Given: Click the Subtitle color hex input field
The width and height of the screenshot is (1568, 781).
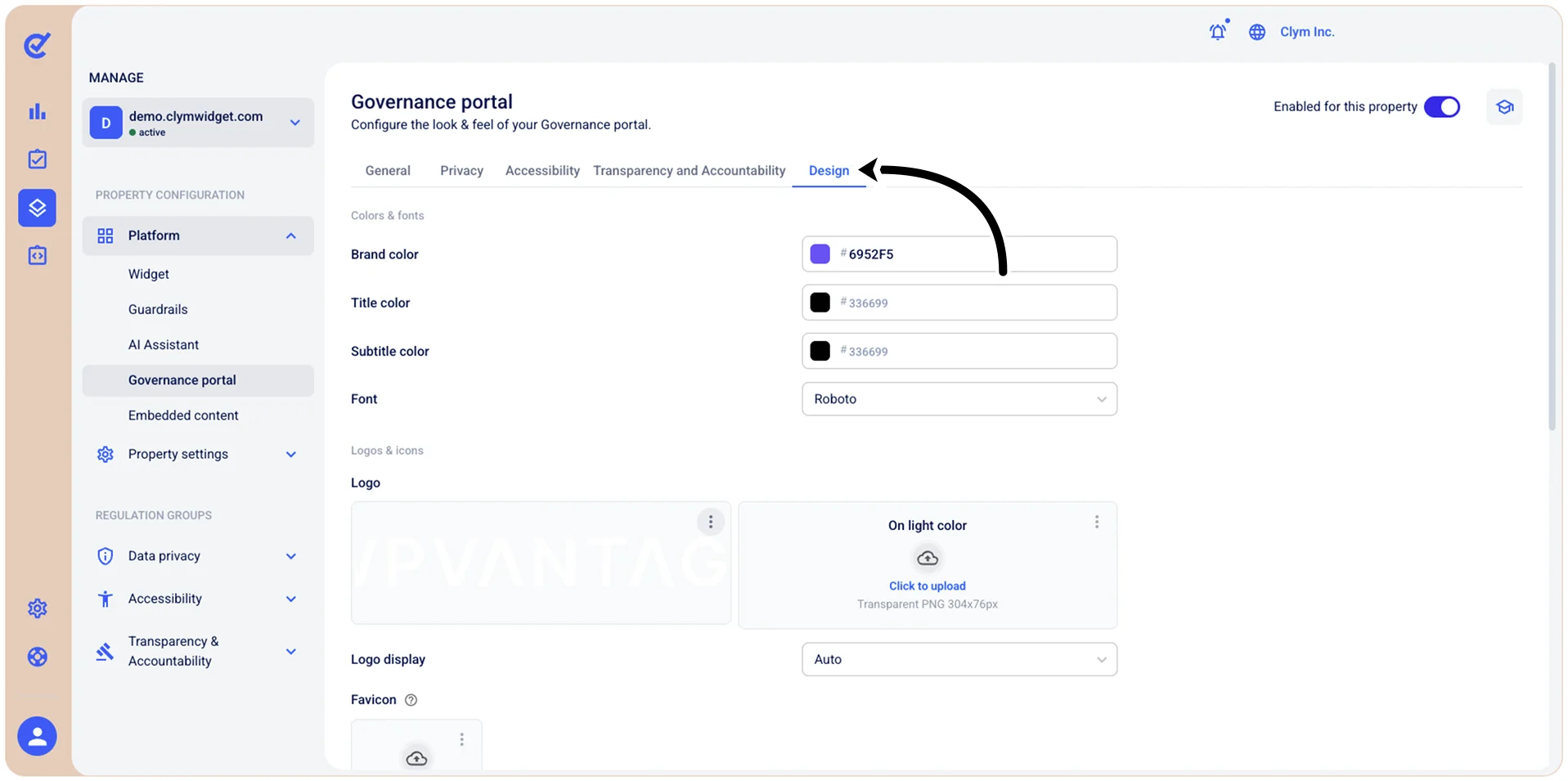Looking at the screenshot, I should (x=959, y=351).
